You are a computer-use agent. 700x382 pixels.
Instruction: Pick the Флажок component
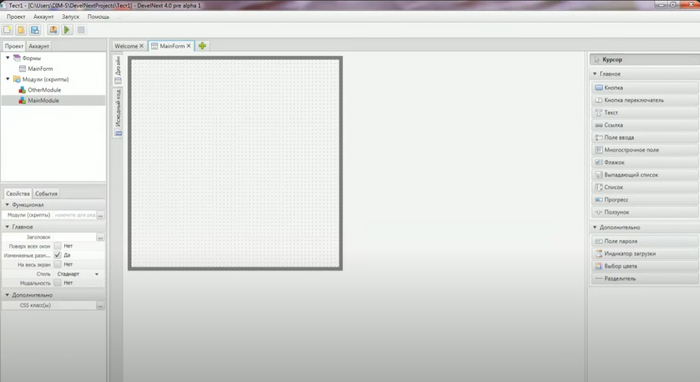645,162
